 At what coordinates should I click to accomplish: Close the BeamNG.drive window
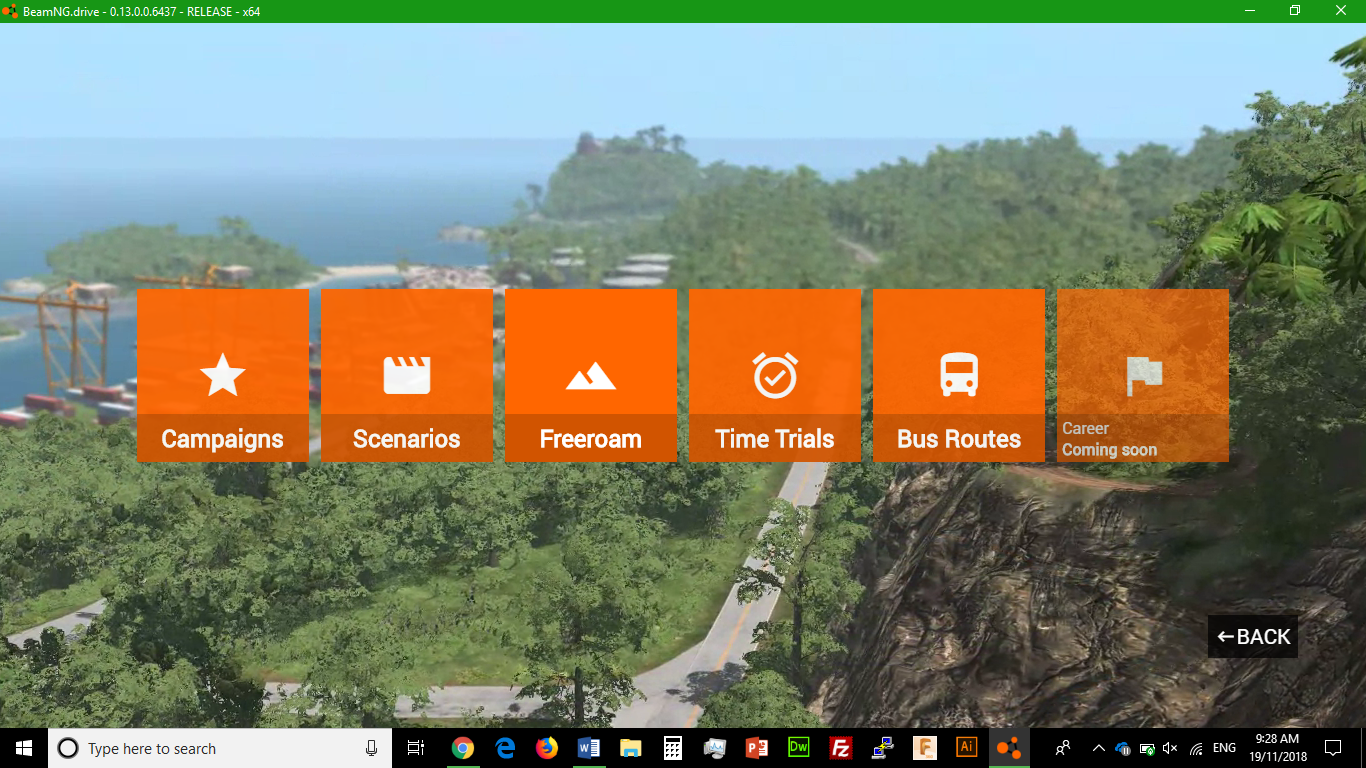1341,11
